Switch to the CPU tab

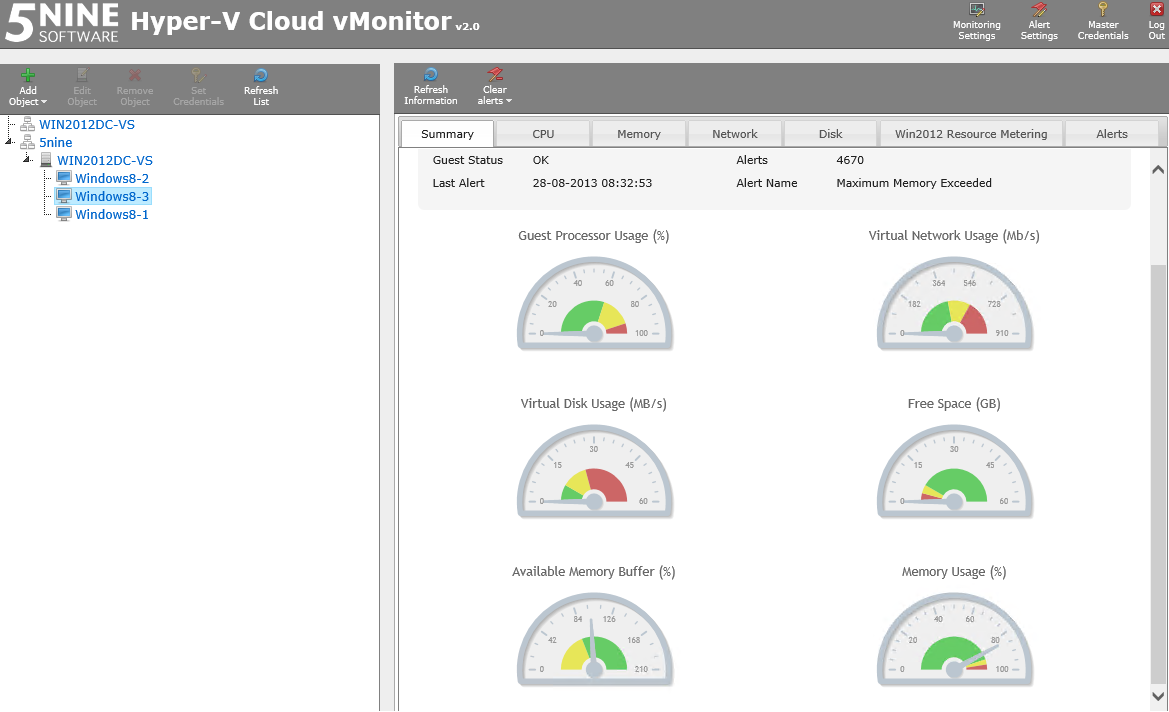click(543, 134)
